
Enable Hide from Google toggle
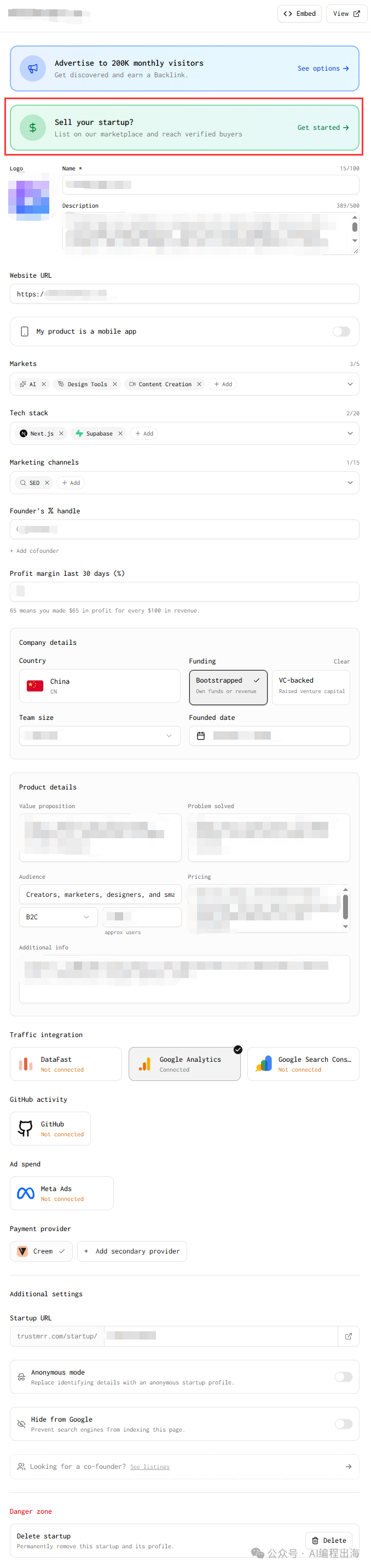tap(344, 1424)
